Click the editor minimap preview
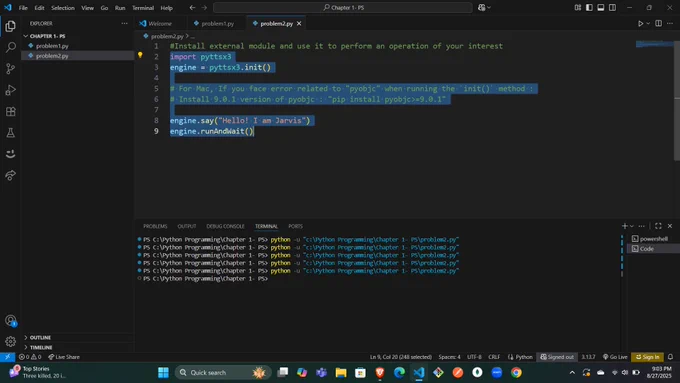This screenshot has height=383, width=680. click(655, 44)
